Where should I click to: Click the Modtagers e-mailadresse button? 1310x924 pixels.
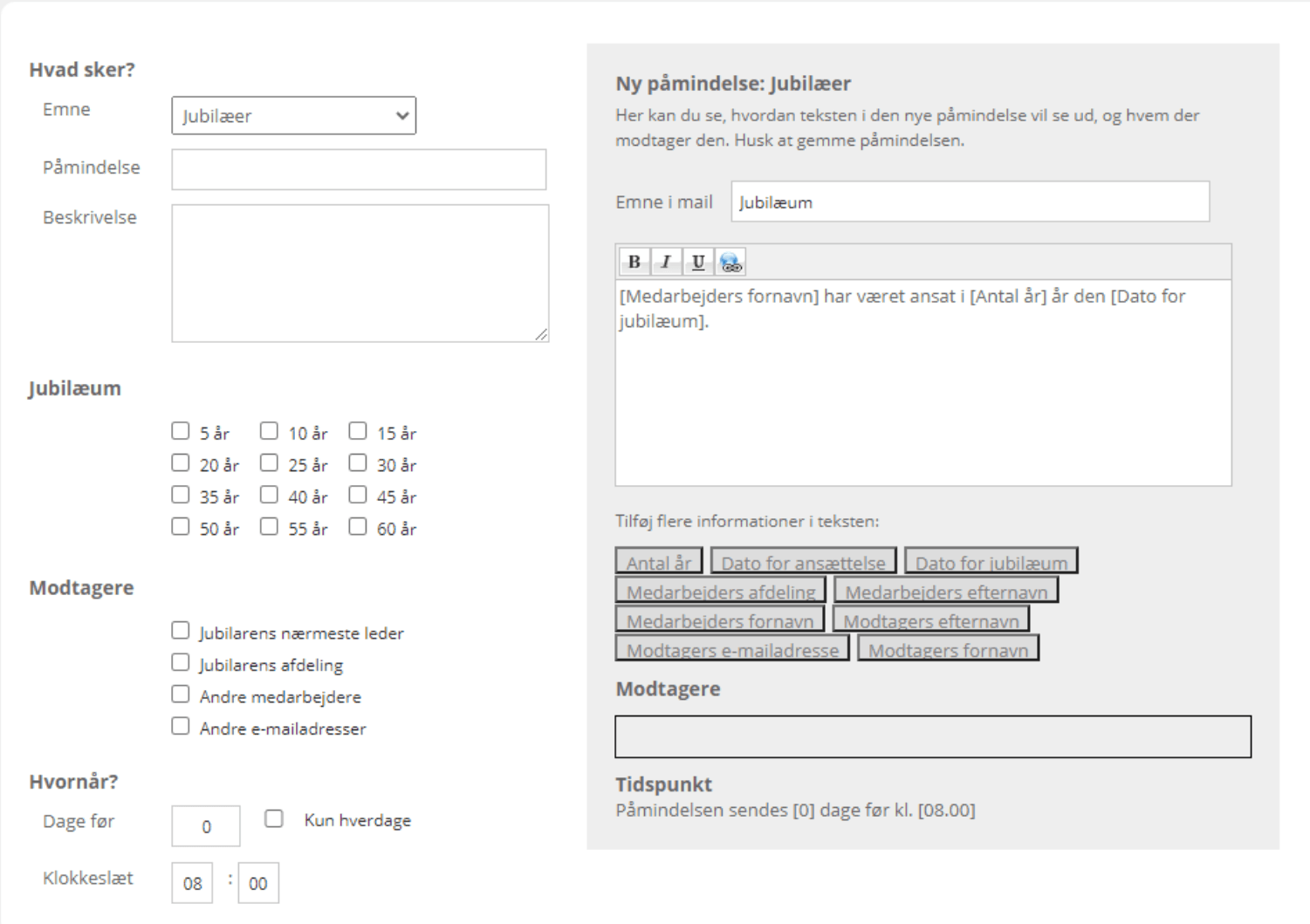[x=731, y=649]
